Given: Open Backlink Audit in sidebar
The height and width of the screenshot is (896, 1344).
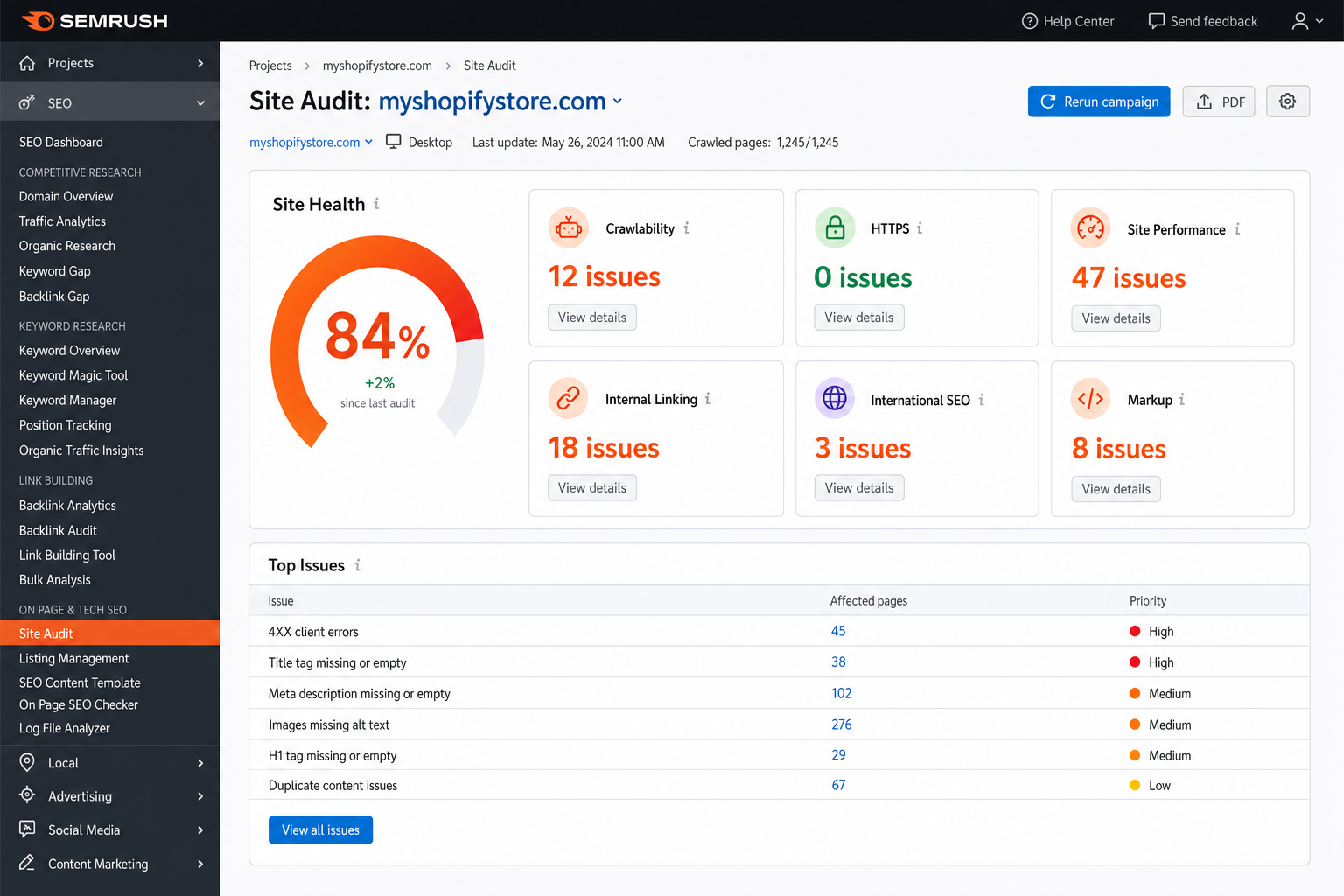Looking at the screenshot, I should tap(58, 530).
